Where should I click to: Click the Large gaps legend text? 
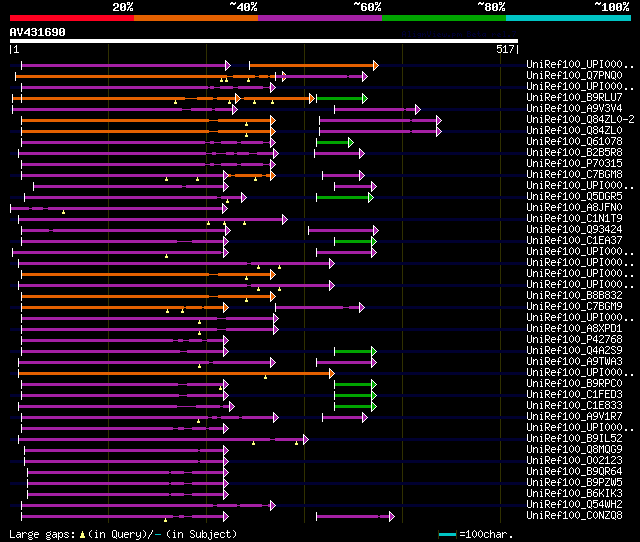point(123,534)
